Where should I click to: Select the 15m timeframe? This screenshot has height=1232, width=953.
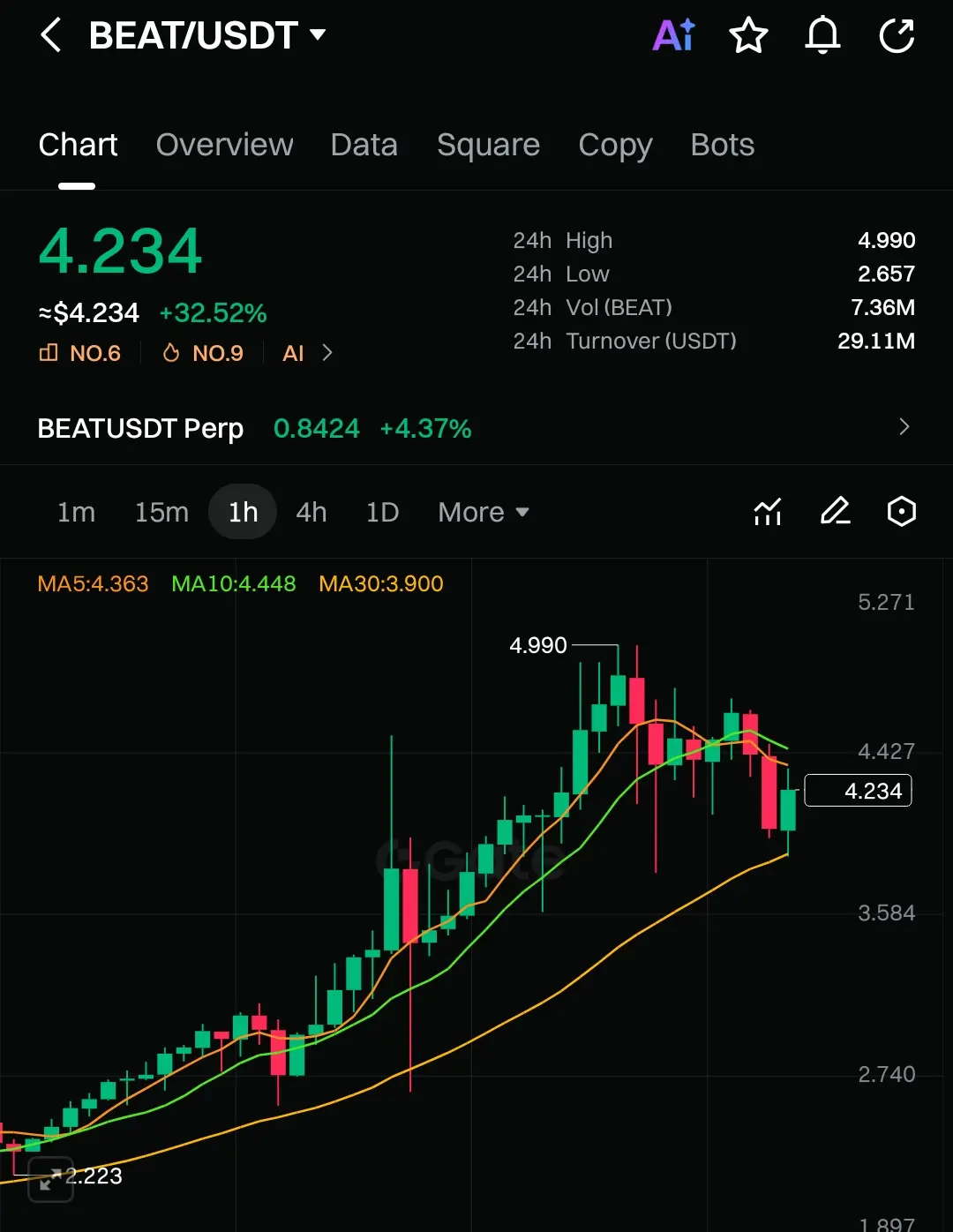161,512
